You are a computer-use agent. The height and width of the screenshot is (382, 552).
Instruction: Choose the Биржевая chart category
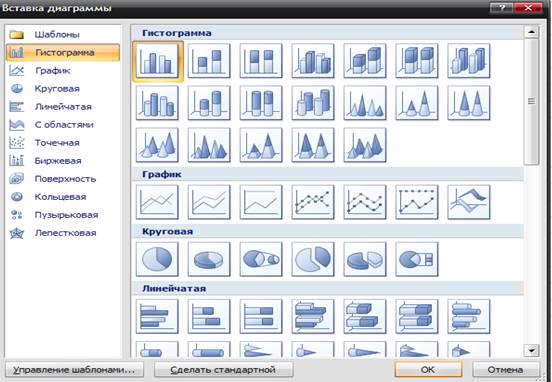(x=63, y=161)
